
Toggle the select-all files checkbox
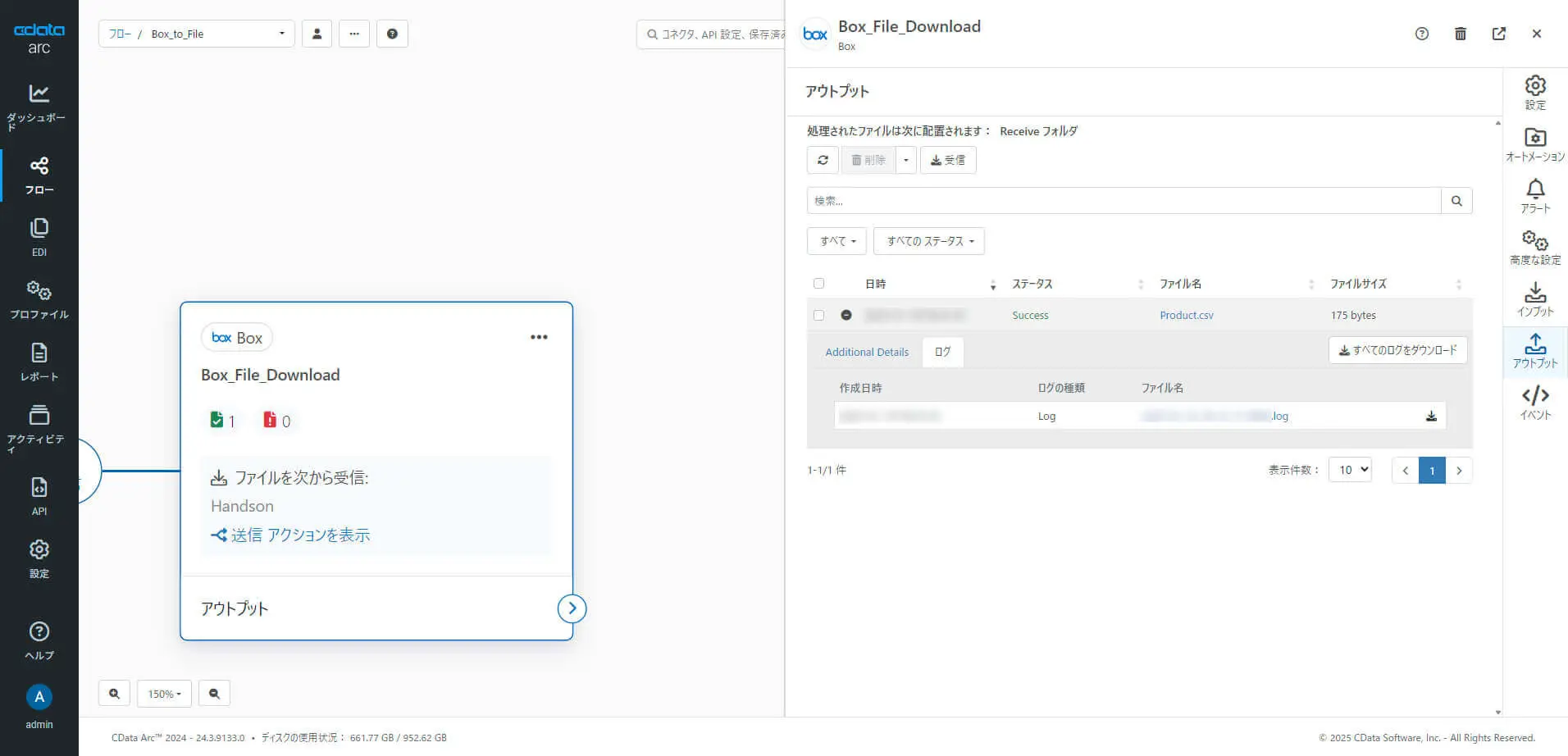(818, 284)
